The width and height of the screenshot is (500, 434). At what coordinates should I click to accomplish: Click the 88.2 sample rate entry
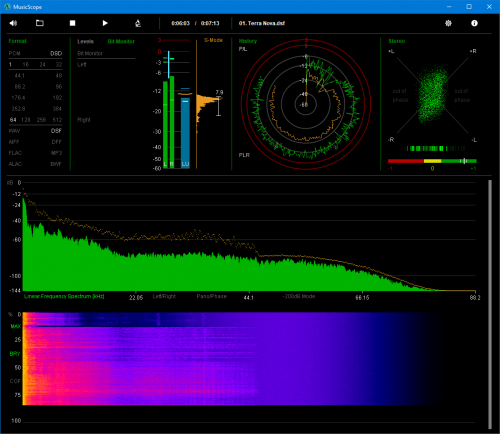pos(19,87)
